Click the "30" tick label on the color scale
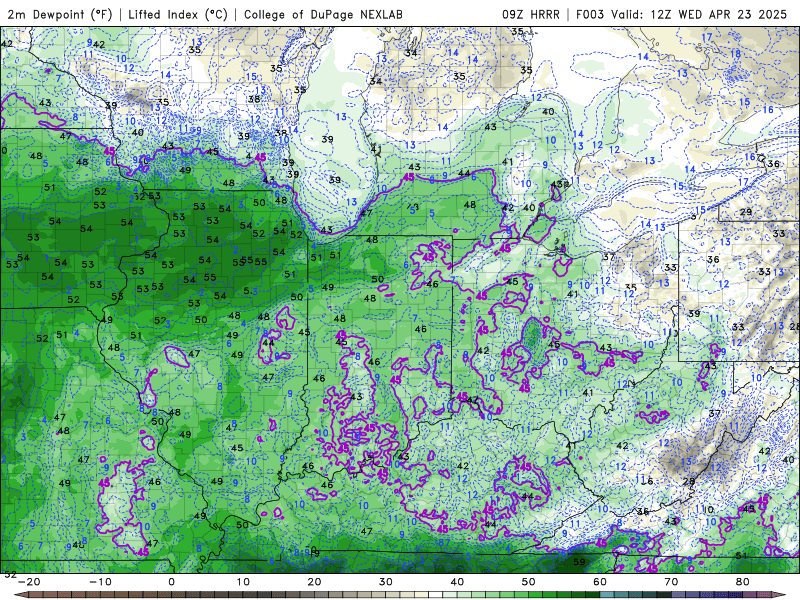Screen dimensions: 800x600 [386, 582]
